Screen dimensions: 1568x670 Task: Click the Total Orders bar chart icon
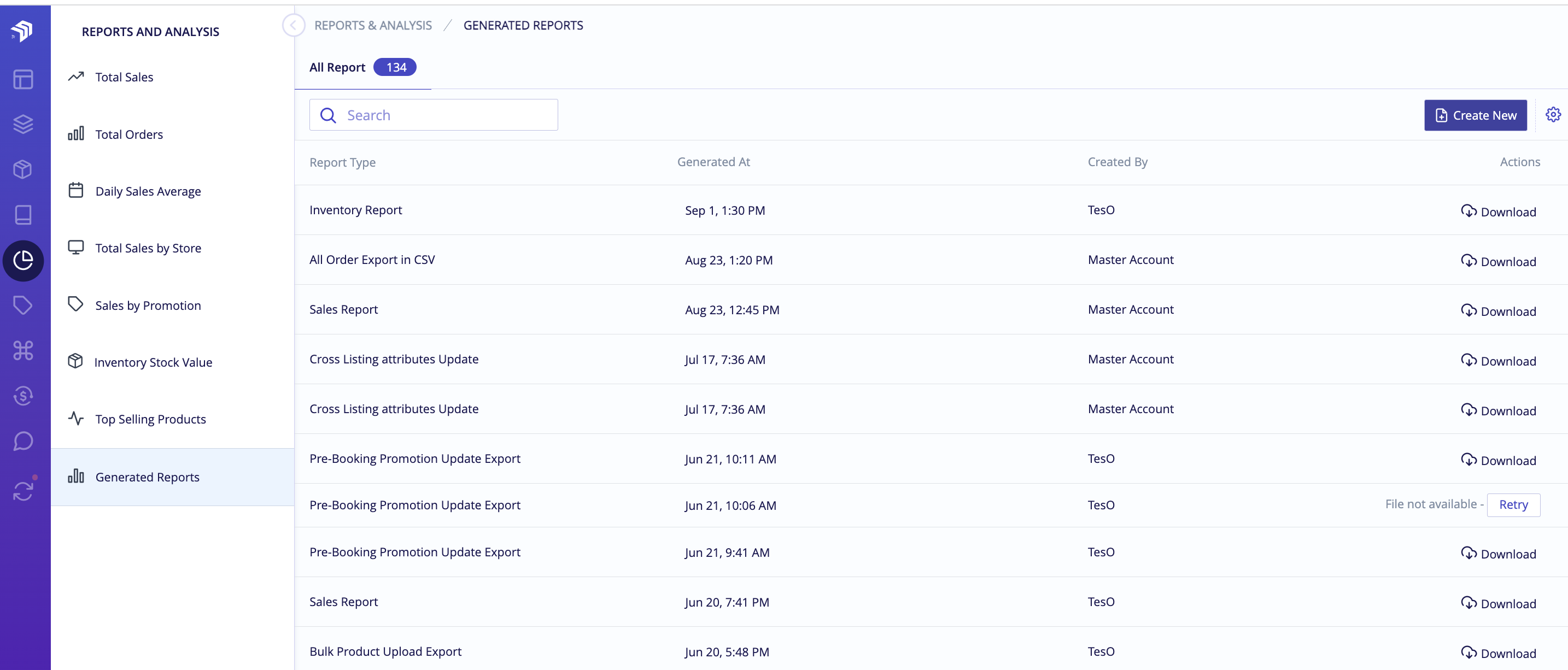(x=76, y=134)
